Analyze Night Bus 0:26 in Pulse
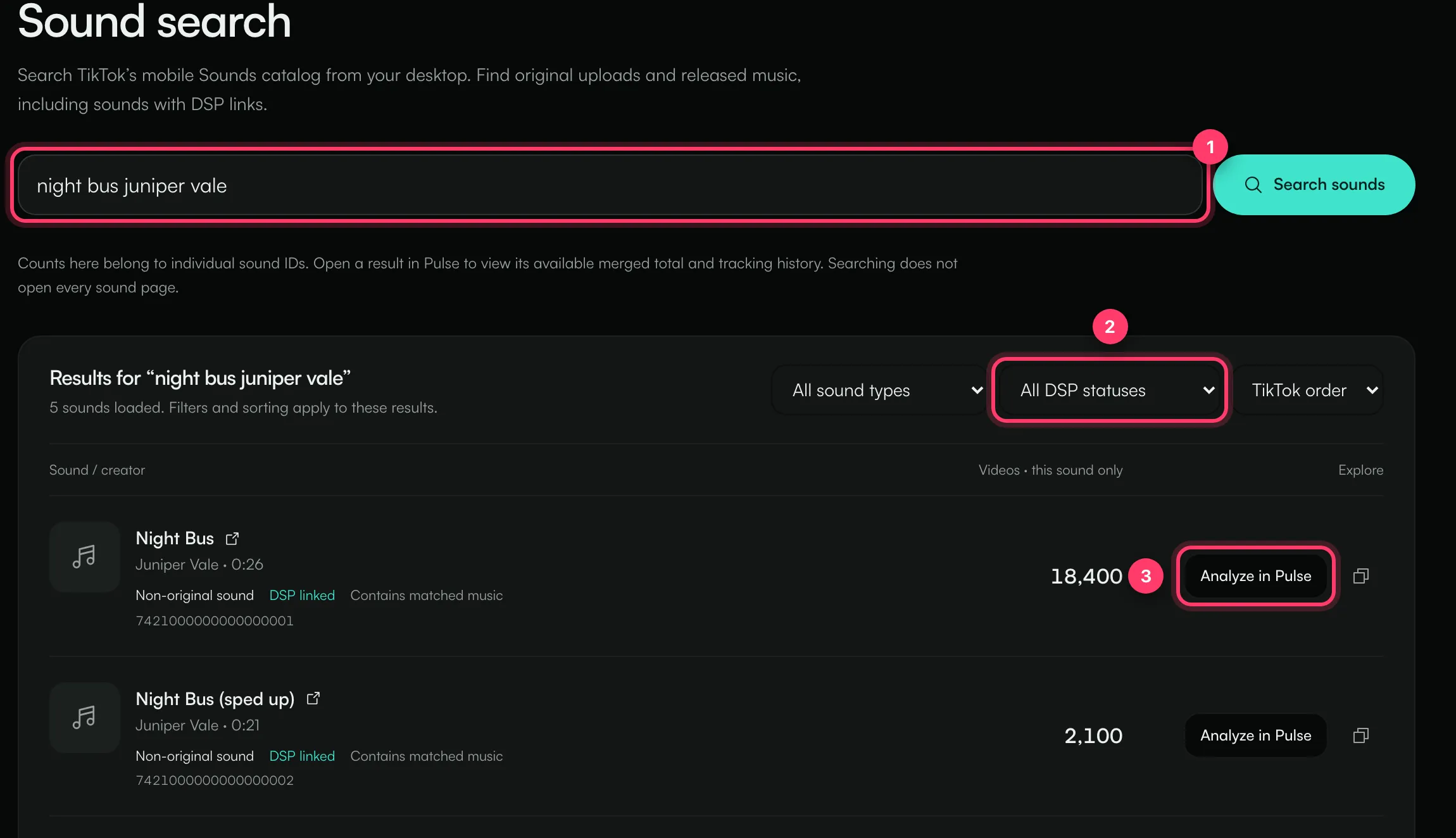The width and height of the screenshot is (1456, 838). pos(1255,576)
